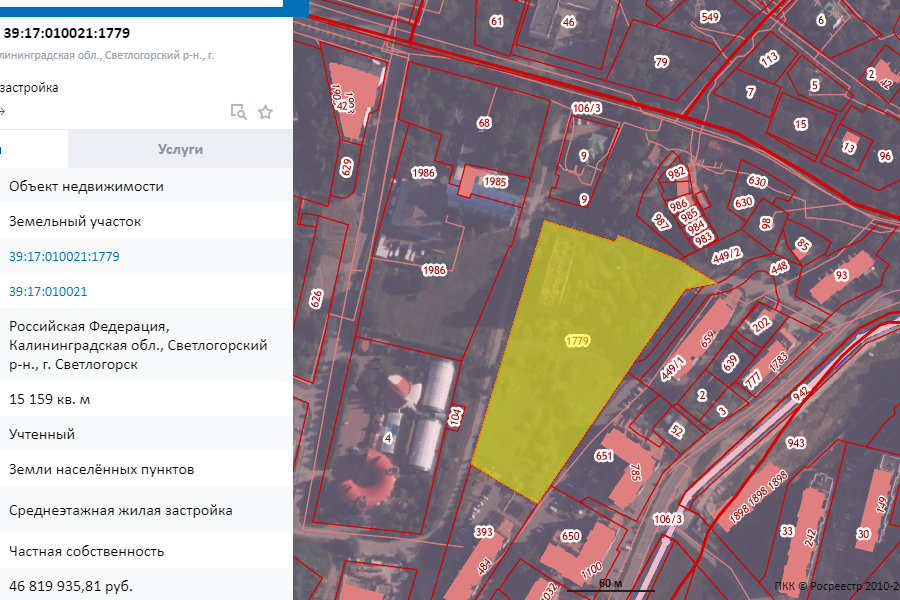Click the search field at the top
This screenshot has height=600, width=900.
tap(140, 4)
